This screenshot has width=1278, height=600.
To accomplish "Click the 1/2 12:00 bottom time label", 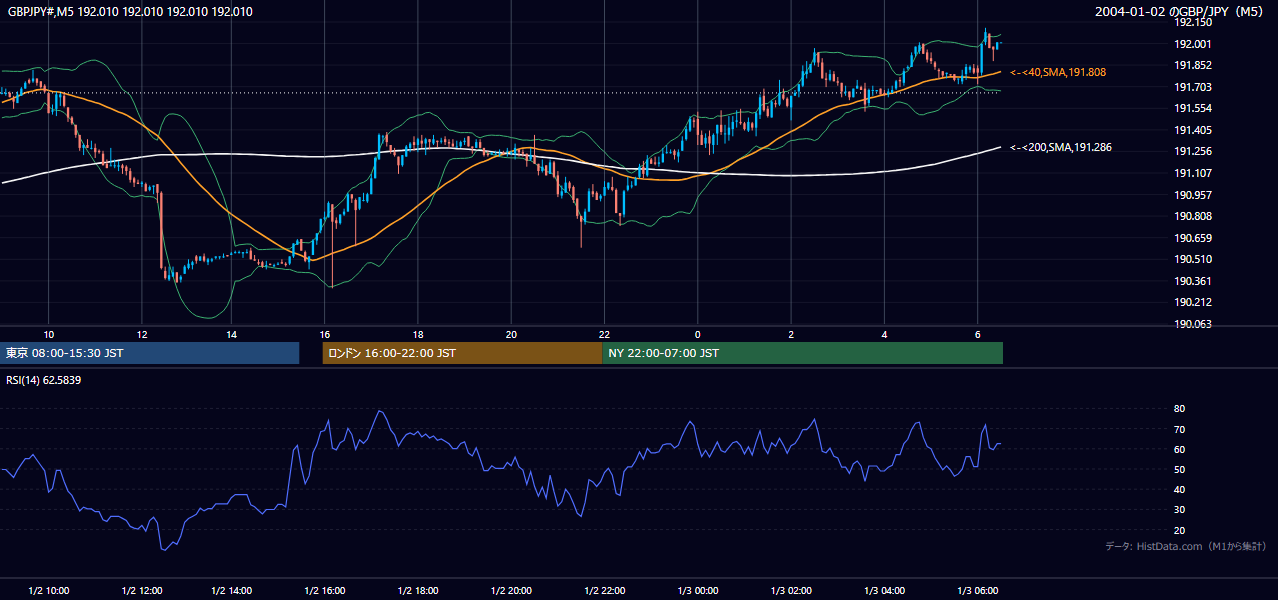I will [142, 591].
